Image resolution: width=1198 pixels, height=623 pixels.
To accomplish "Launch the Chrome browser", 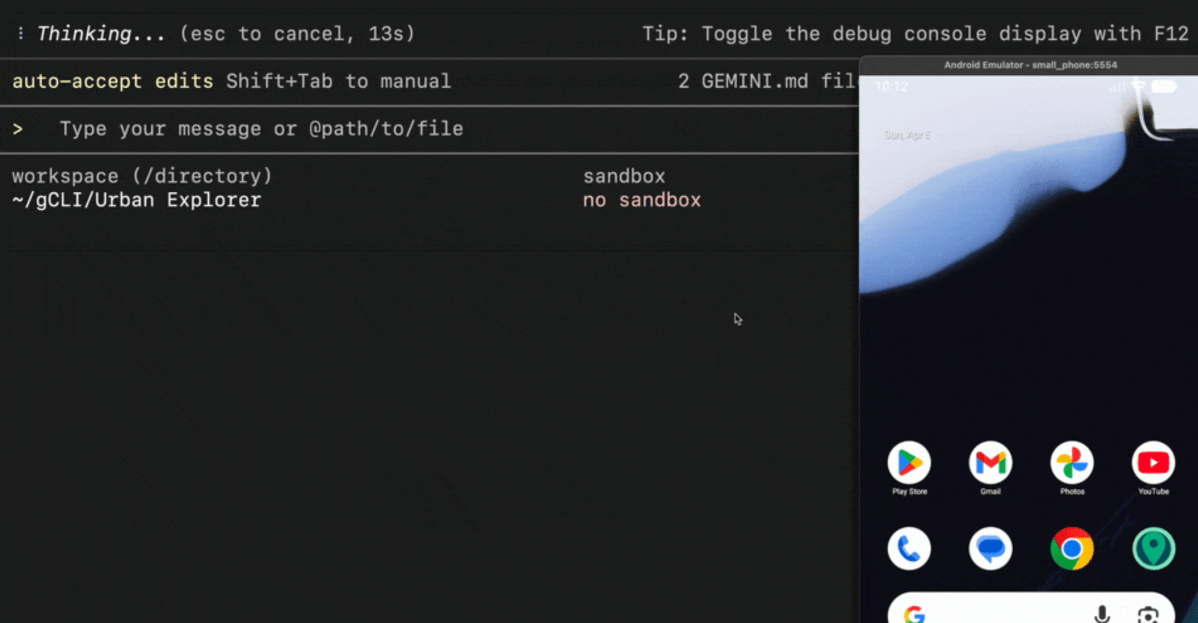I will click(x=1072, y=549).
